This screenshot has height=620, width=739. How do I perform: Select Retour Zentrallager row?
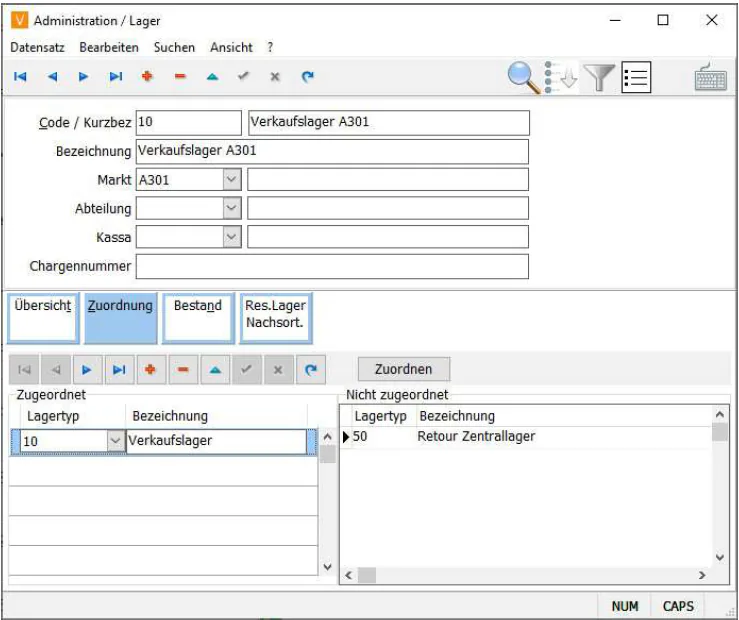526,437
